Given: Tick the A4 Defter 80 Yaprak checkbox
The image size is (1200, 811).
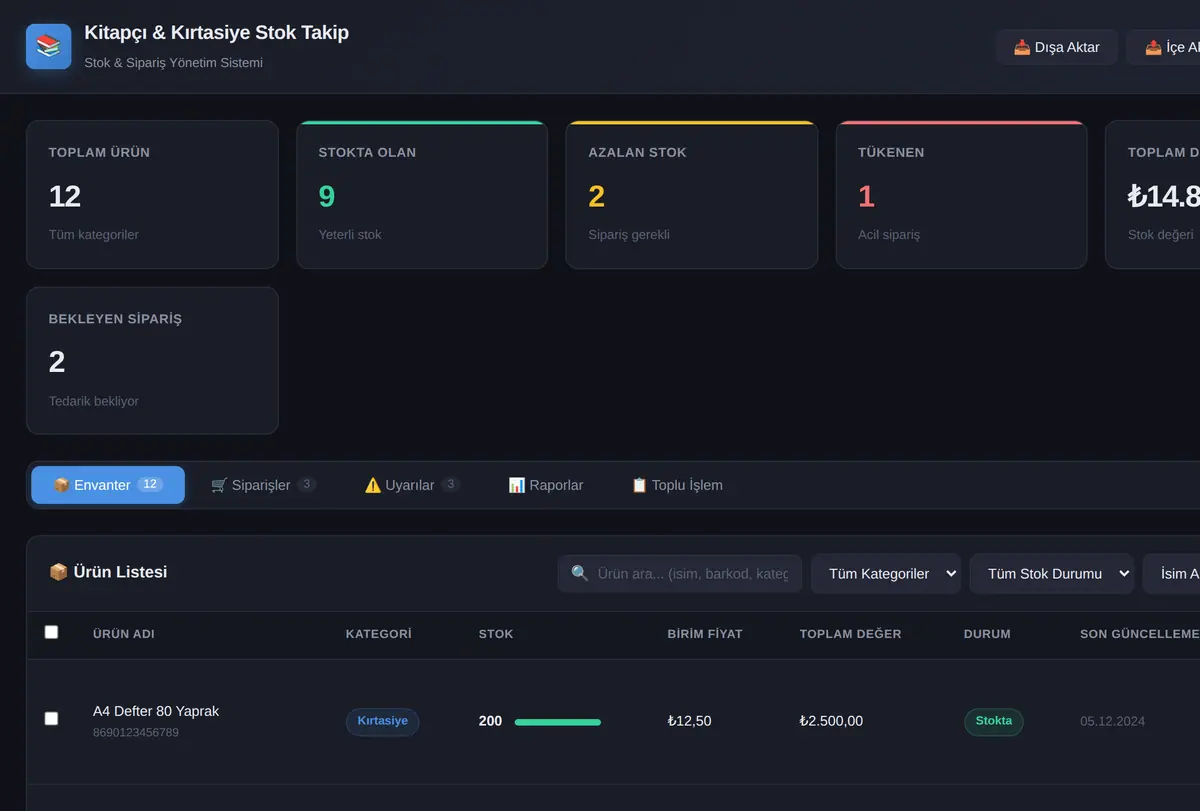Looking at the screenshot, I should click(52, 718).
